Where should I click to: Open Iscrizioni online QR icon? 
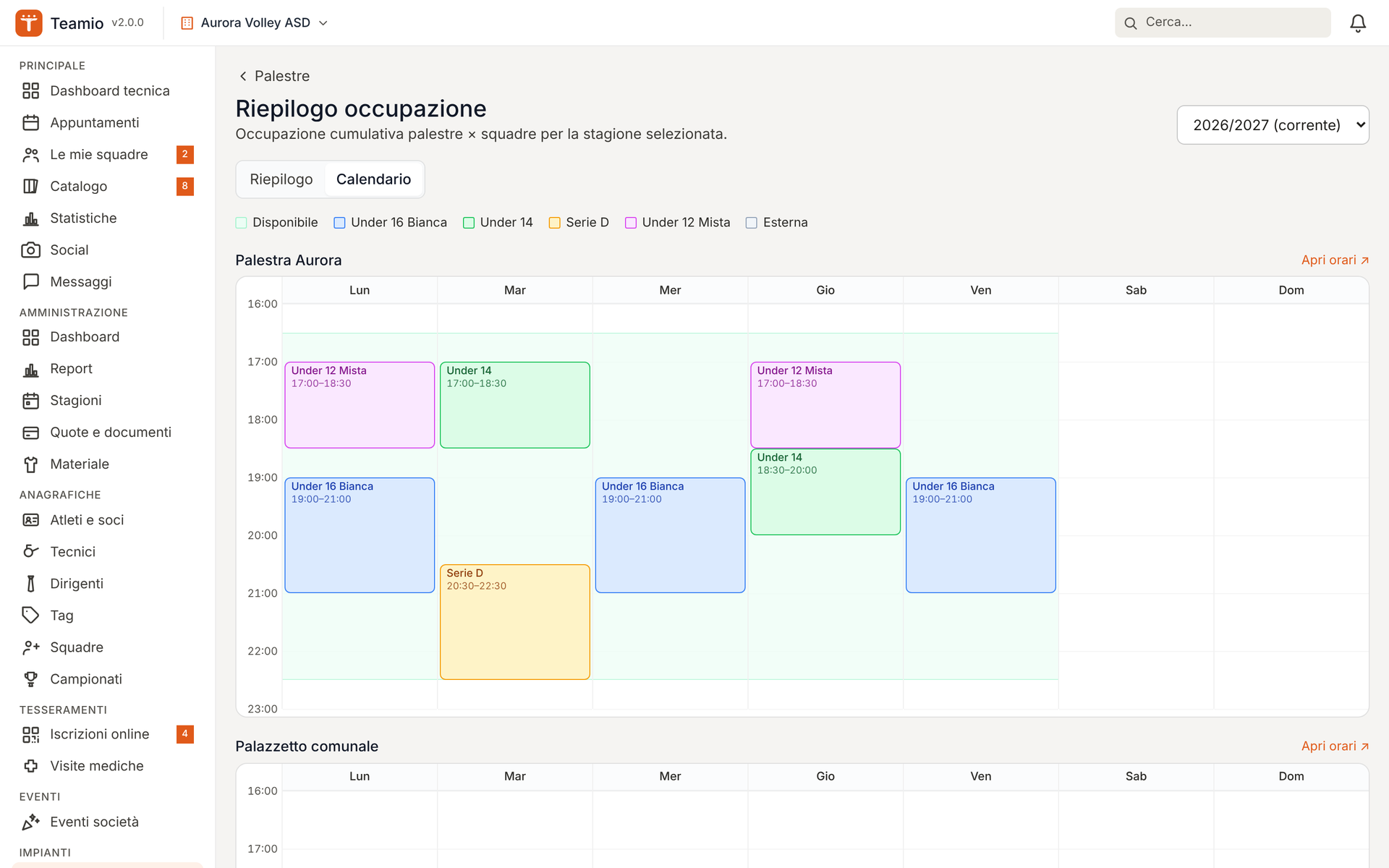click(30, 735)
